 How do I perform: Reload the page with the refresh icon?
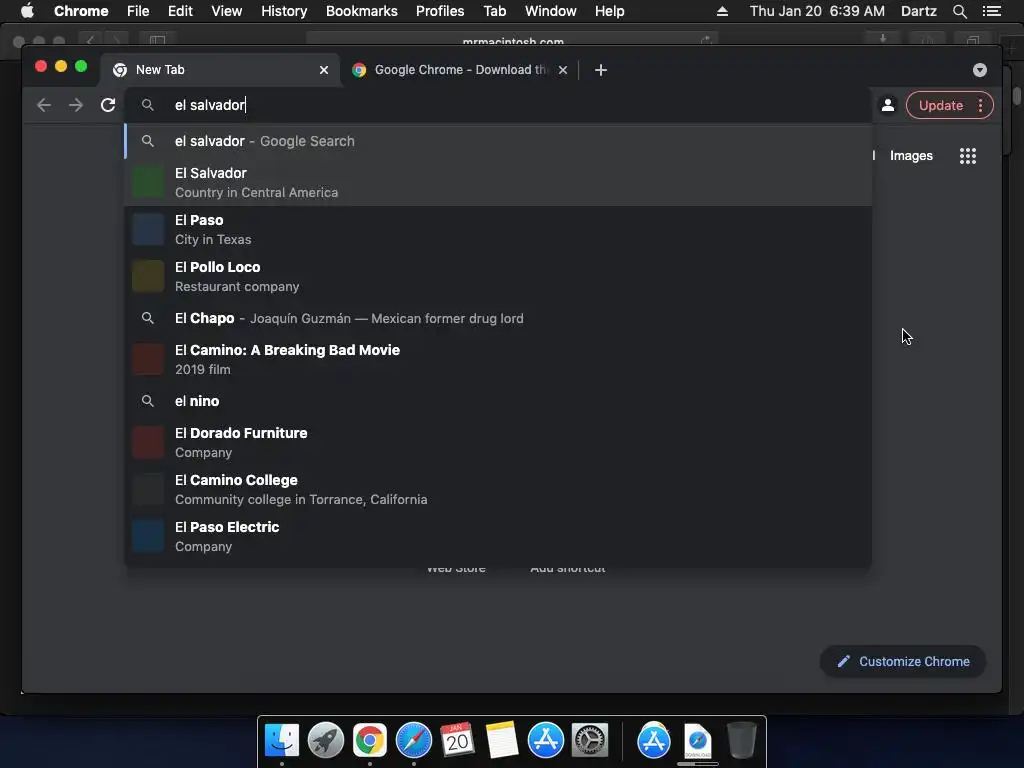[x=108, y=105]
